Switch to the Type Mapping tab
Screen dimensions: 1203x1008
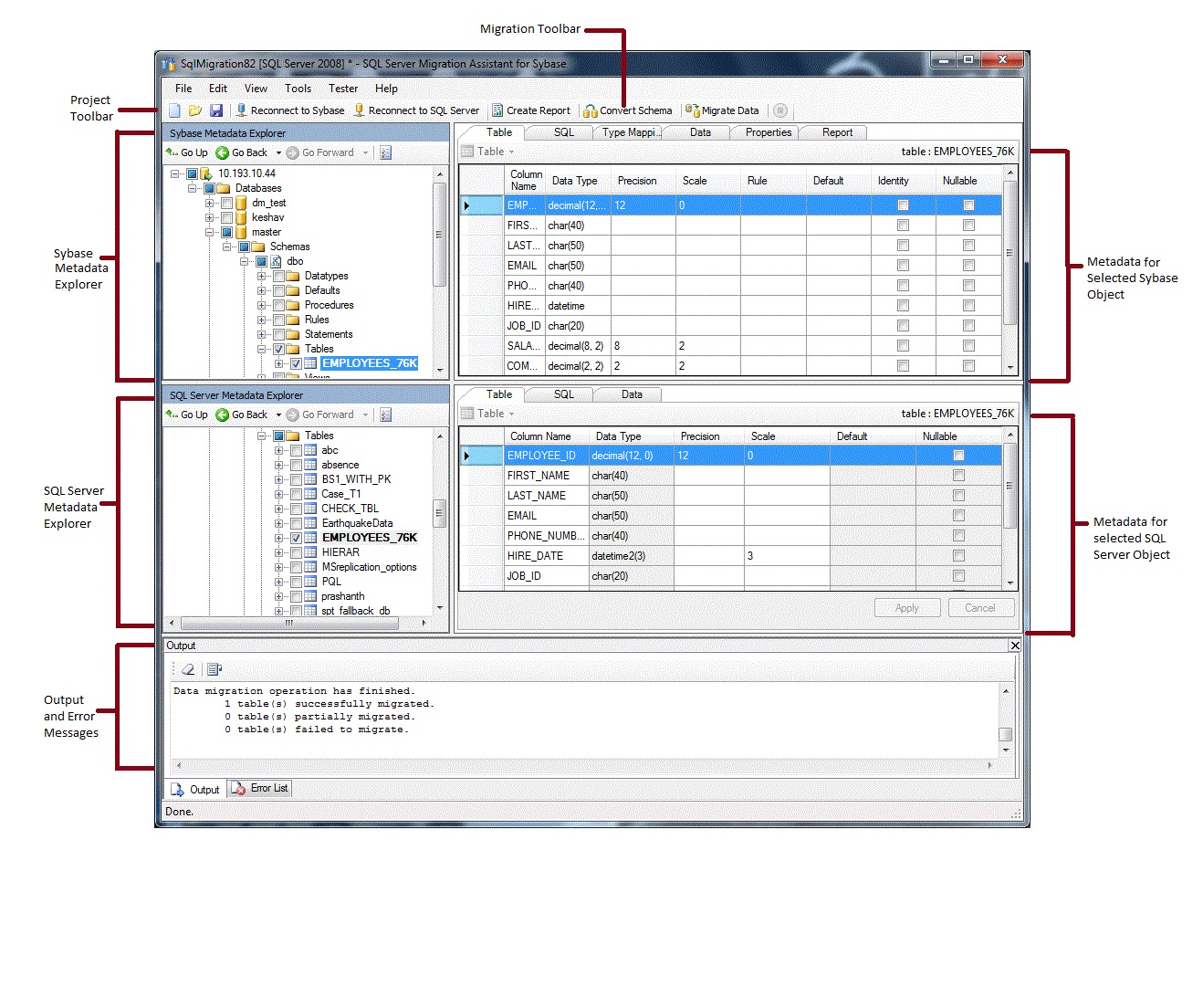click(x=628, y=131)
